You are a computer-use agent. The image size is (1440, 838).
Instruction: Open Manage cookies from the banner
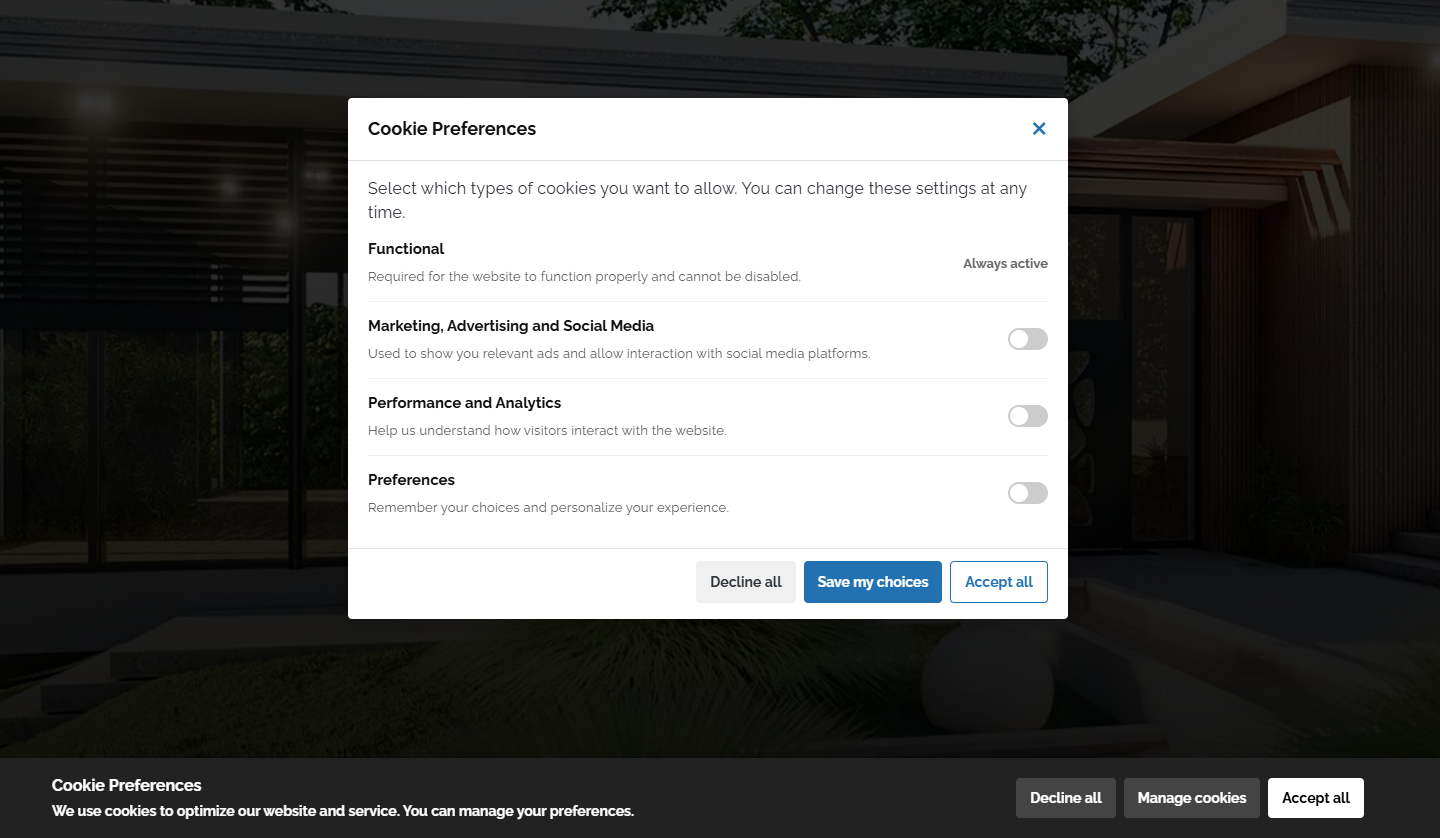(1192, 798)
